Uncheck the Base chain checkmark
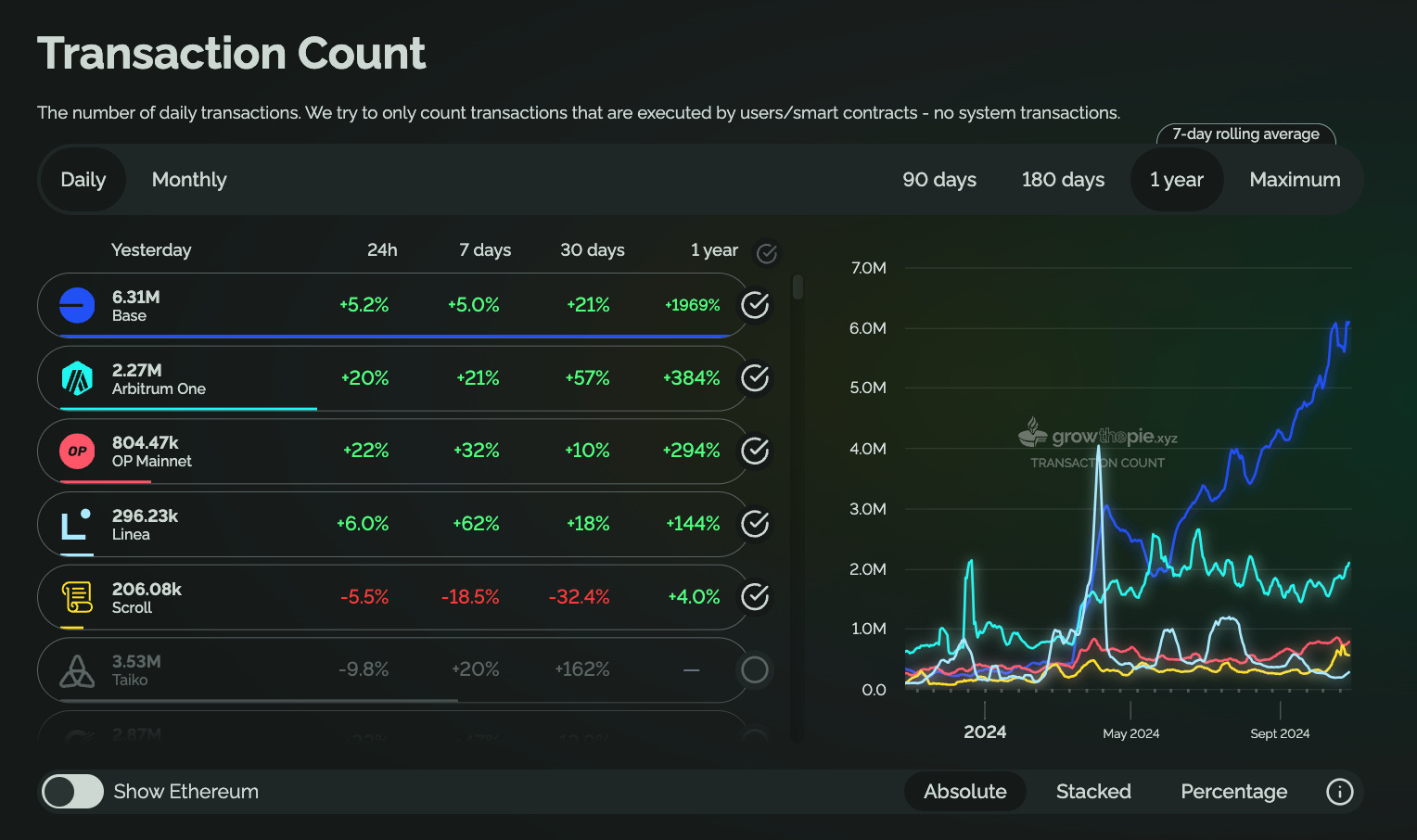Screen dimensions: 1417x840 click(x=755, y=305)
